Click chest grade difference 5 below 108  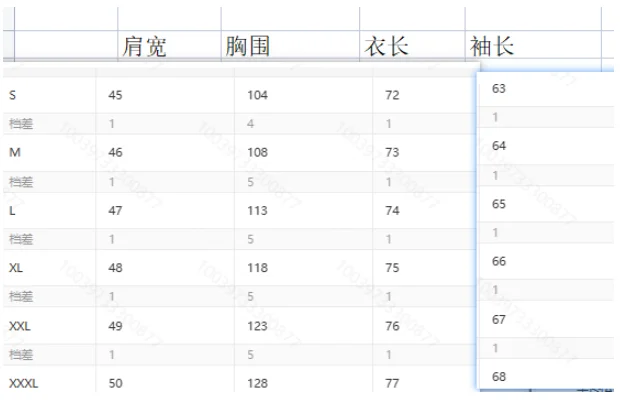pos(250,182)
